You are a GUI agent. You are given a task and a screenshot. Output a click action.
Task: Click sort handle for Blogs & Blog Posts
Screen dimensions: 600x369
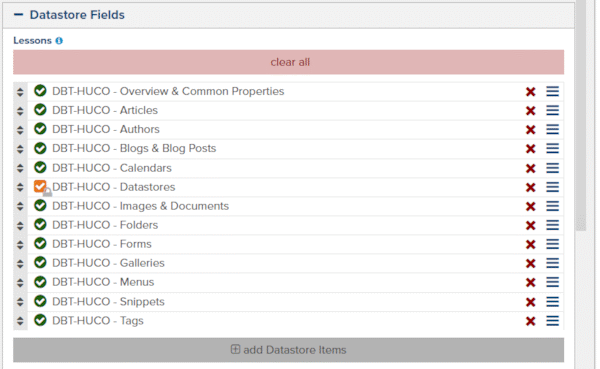(x=20, y=149)
